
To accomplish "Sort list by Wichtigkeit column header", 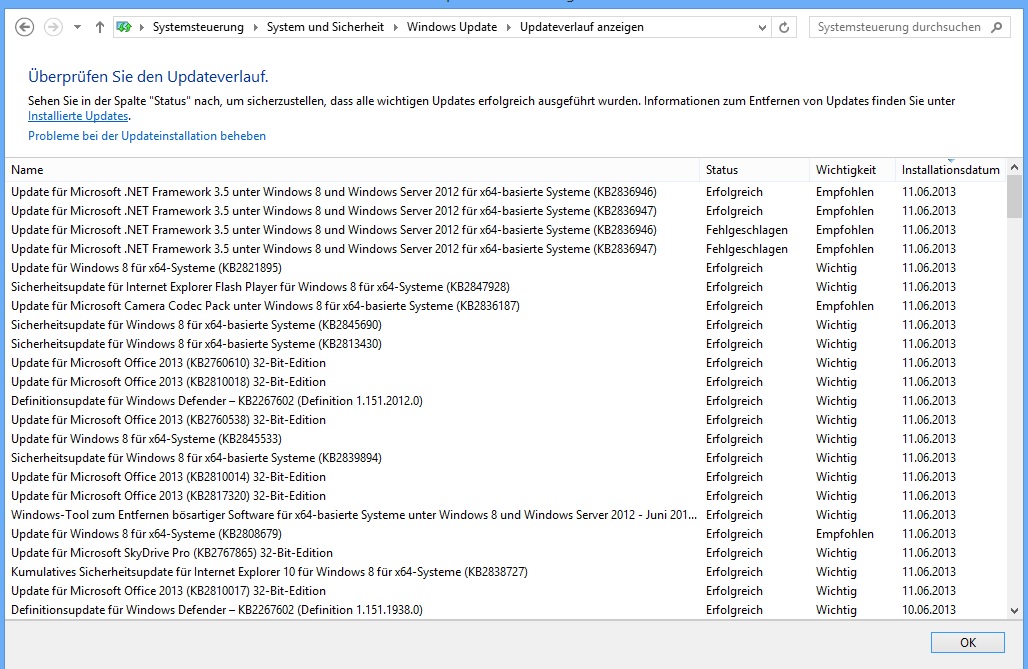I will (x=852, y=170).
